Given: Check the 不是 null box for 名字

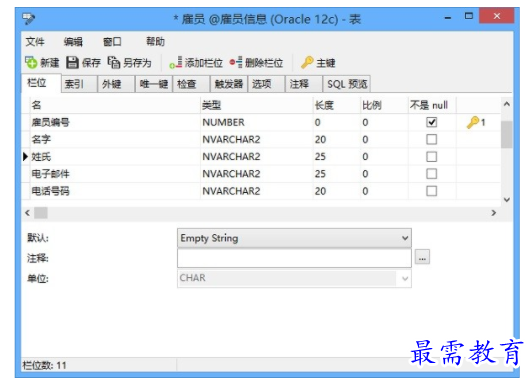Looking at the screenshot, I should pyautogui.click(x=431, y=139).
